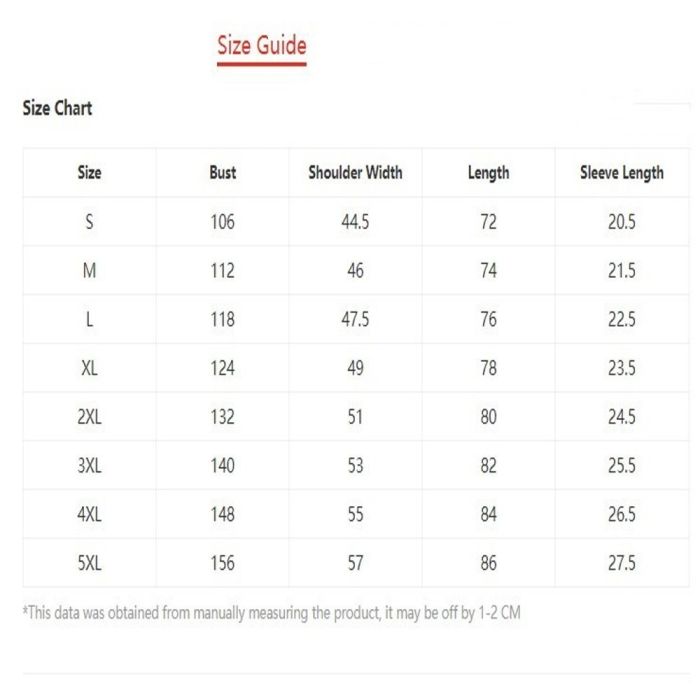Click bust value 140 in 3XL row

point(223,466)
